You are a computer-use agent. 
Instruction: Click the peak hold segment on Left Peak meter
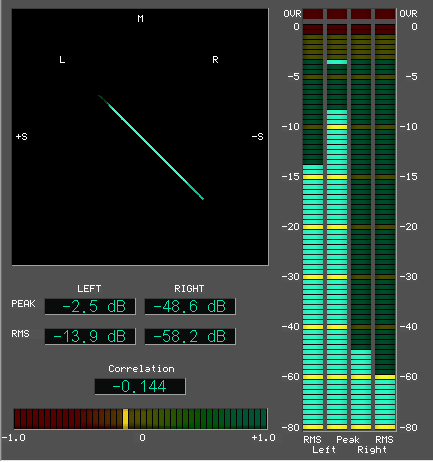pos(337,62)
